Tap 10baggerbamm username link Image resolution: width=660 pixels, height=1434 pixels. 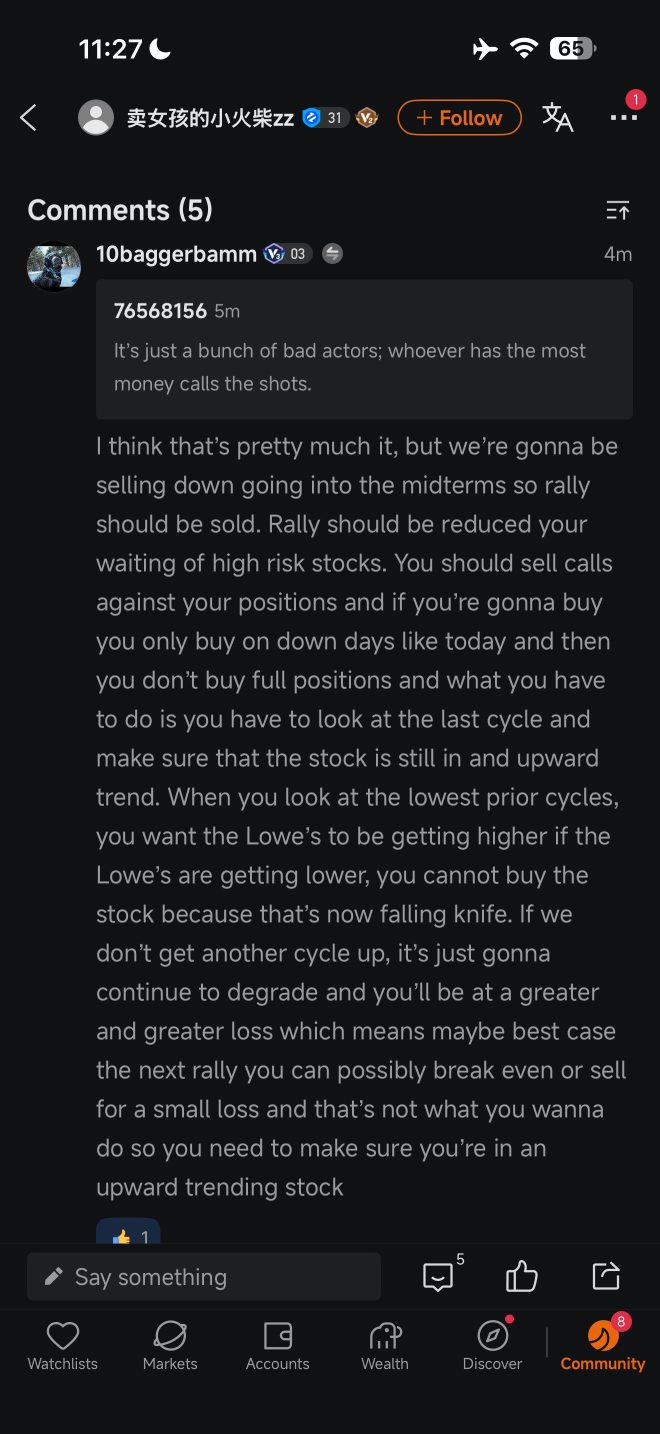tap(176, 254)
